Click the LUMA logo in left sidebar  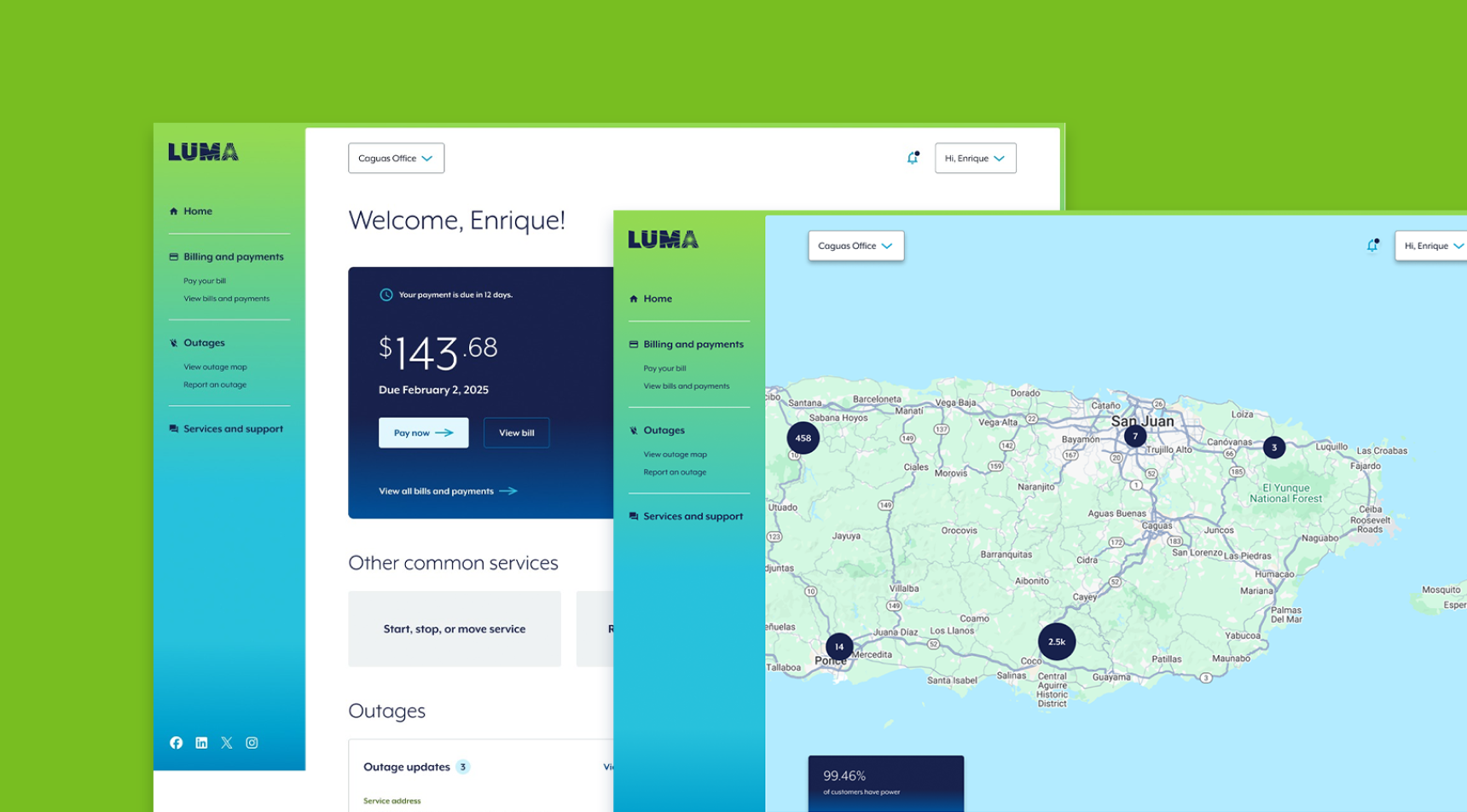tap(203, 153)
